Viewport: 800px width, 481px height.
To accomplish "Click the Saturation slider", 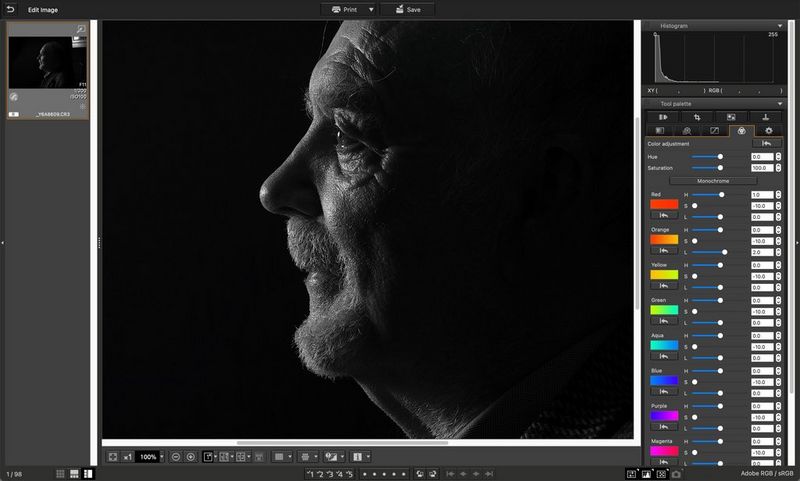I will click(x=720, y=168).
